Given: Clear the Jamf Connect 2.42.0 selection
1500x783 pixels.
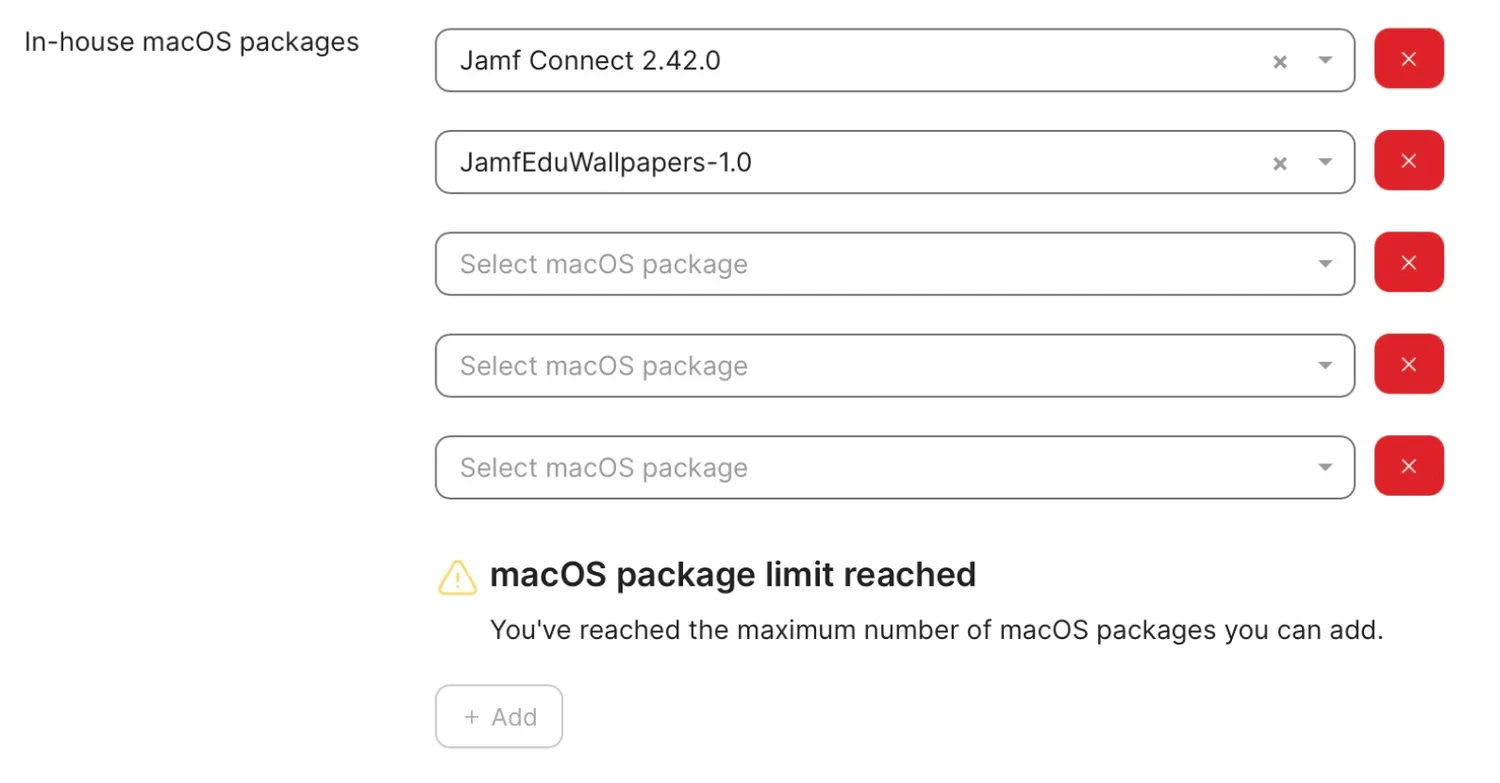Looking at the screenshot, I should [1280, 61].
